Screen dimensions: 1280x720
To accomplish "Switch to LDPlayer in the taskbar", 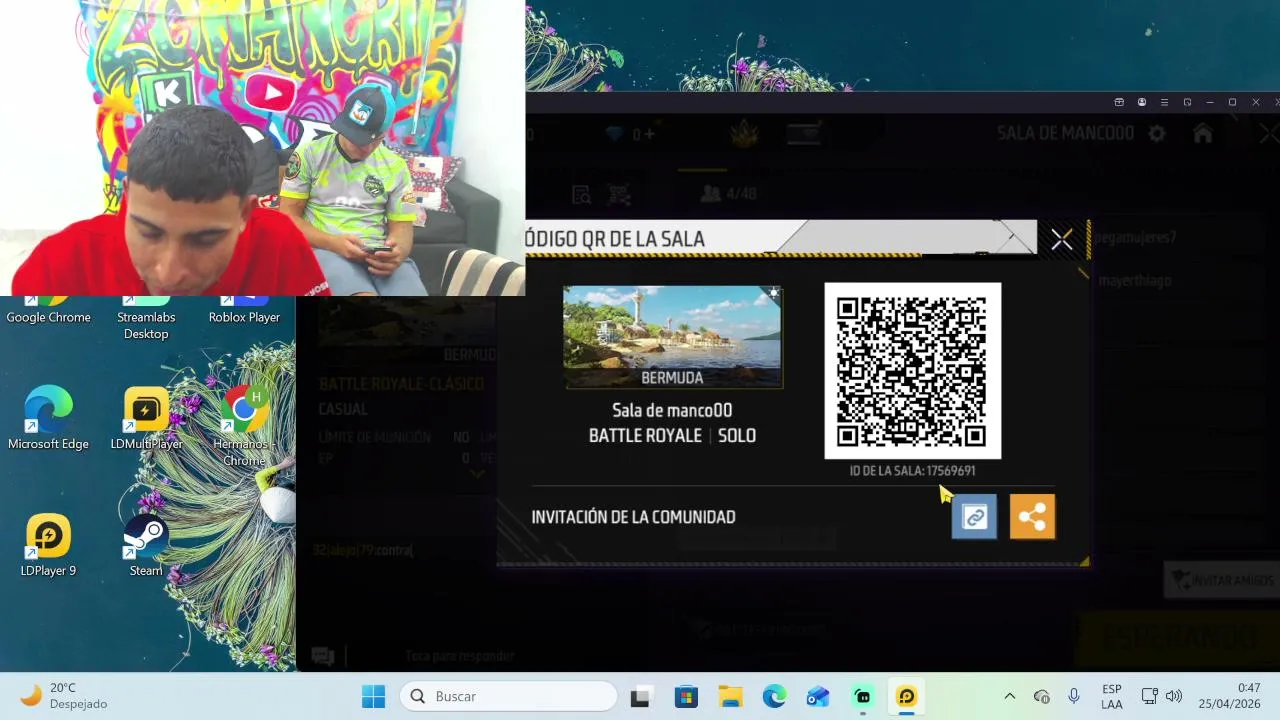I will click(x=907, y=696).
